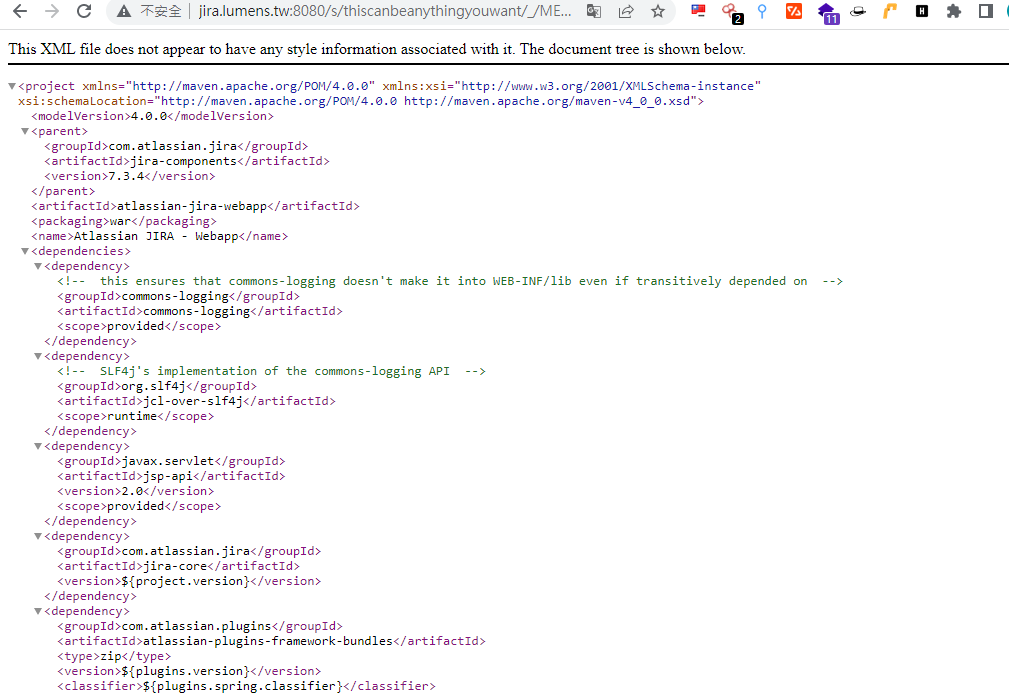Go back to the previous page

[20, 11]
